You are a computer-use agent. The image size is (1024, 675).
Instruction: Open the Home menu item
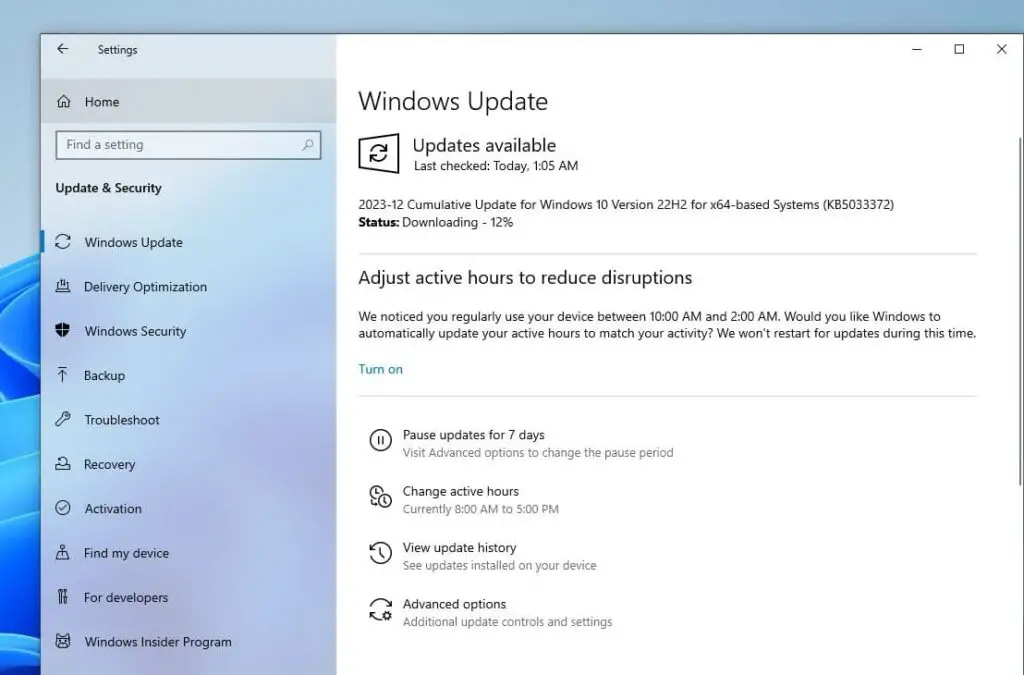[x=100, y=101]
